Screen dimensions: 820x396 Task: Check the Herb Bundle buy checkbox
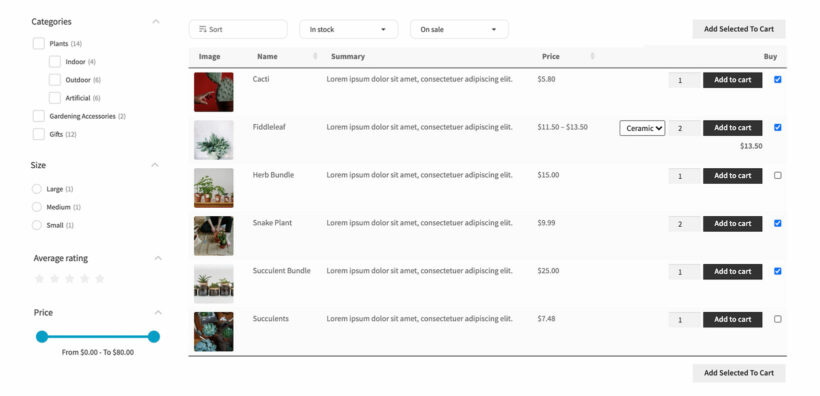778,175
